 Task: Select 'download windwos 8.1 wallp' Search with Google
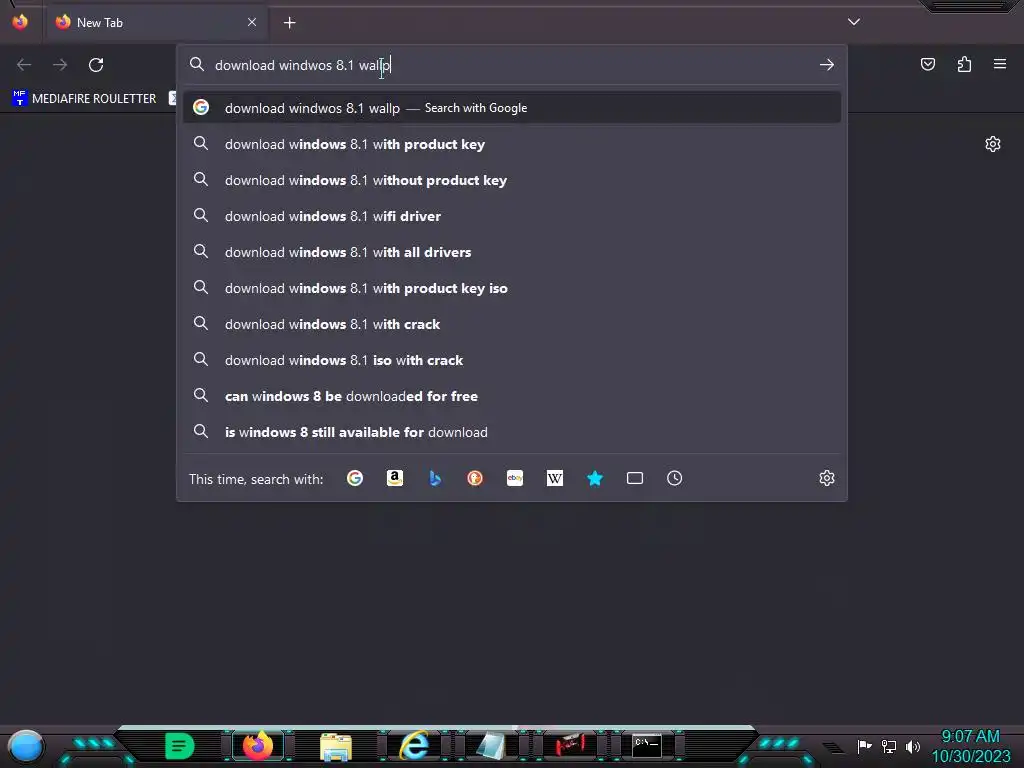512,108
